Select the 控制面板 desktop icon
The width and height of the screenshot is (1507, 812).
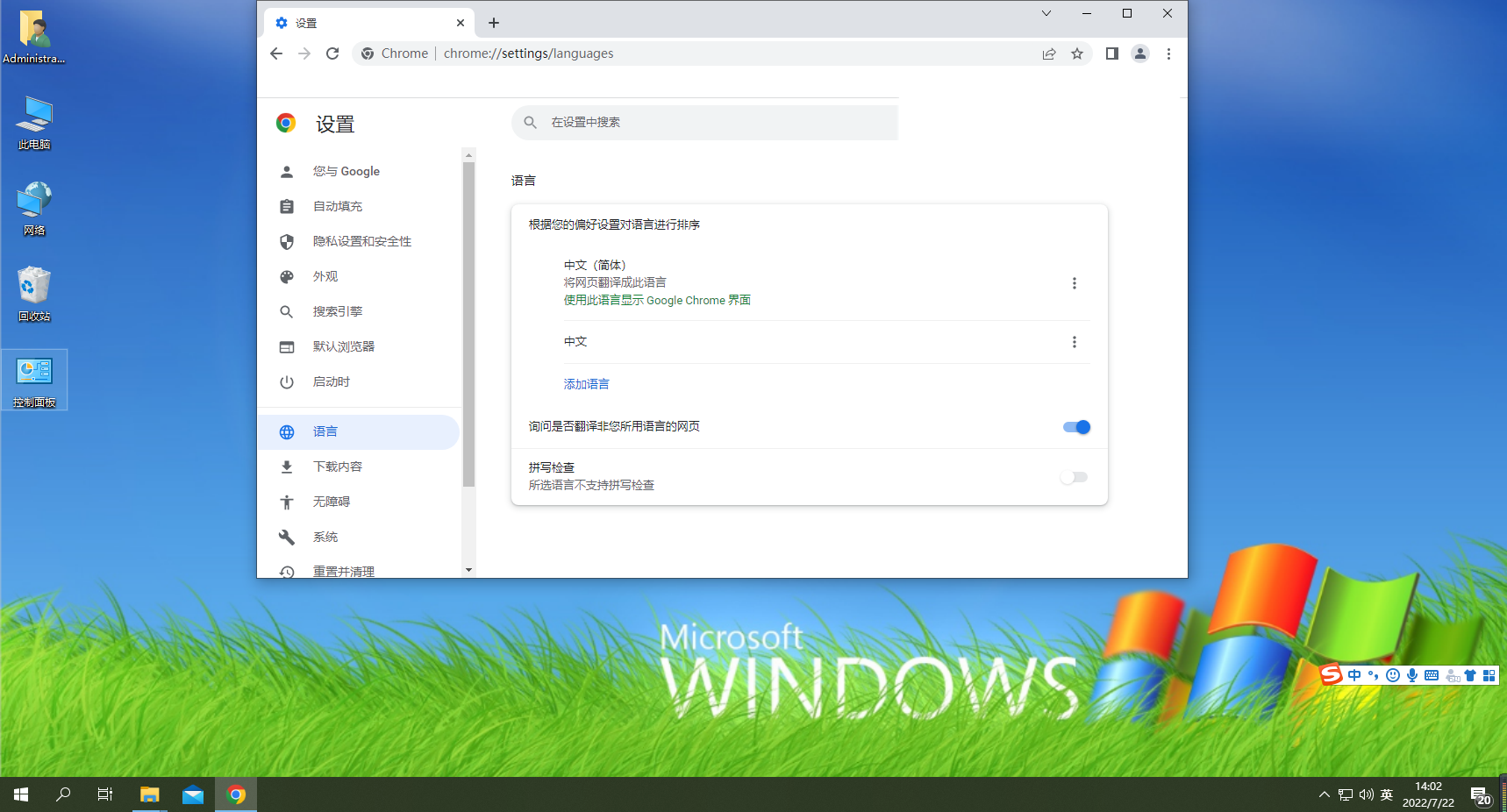[x=34, y=381]
